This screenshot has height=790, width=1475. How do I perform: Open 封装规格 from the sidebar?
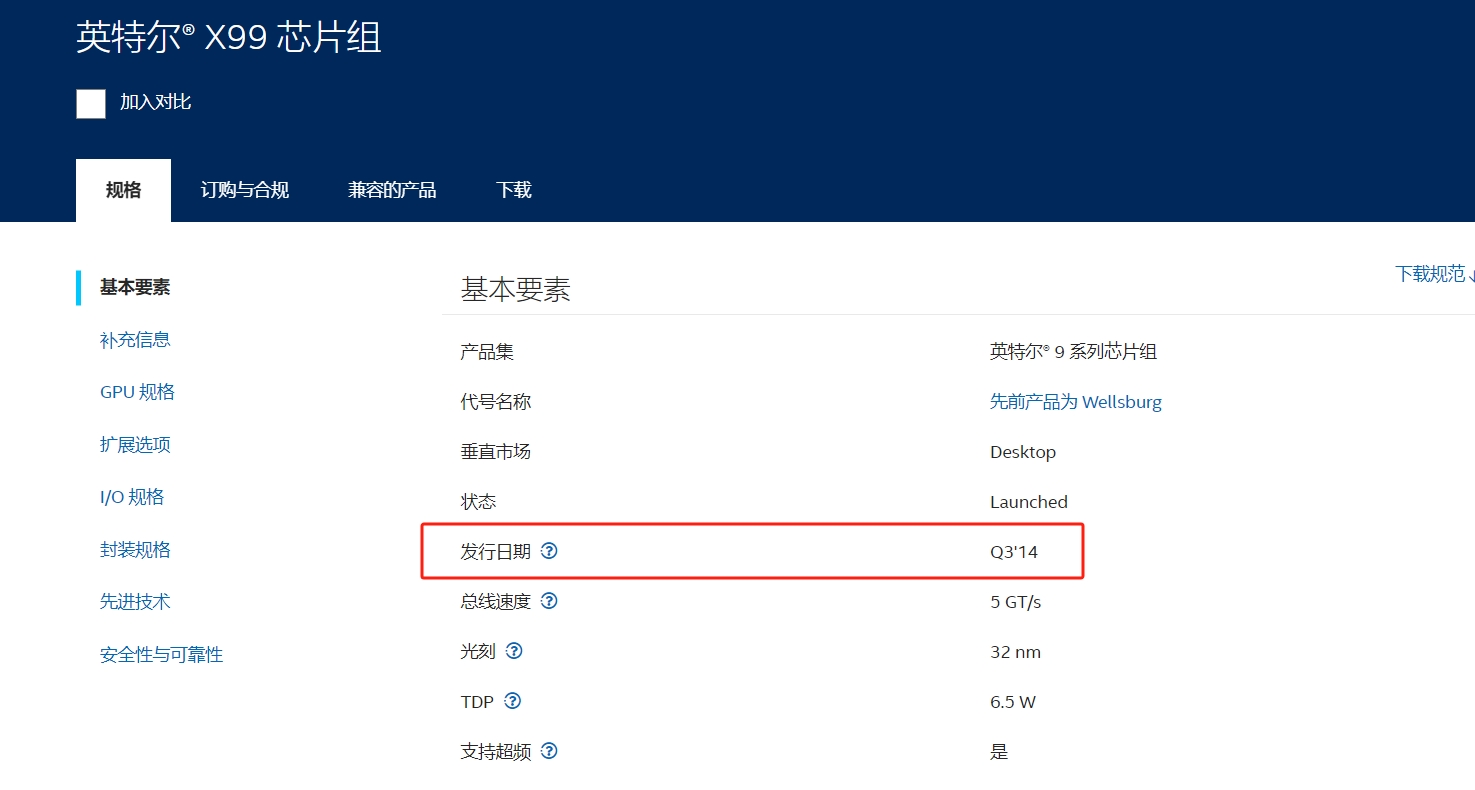(135, 549)
